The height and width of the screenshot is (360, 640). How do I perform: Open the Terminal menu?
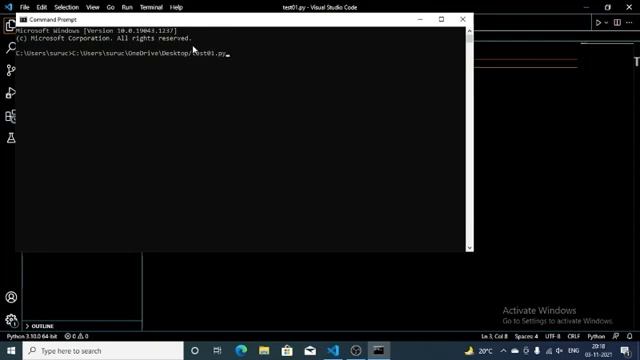point(151,7)
